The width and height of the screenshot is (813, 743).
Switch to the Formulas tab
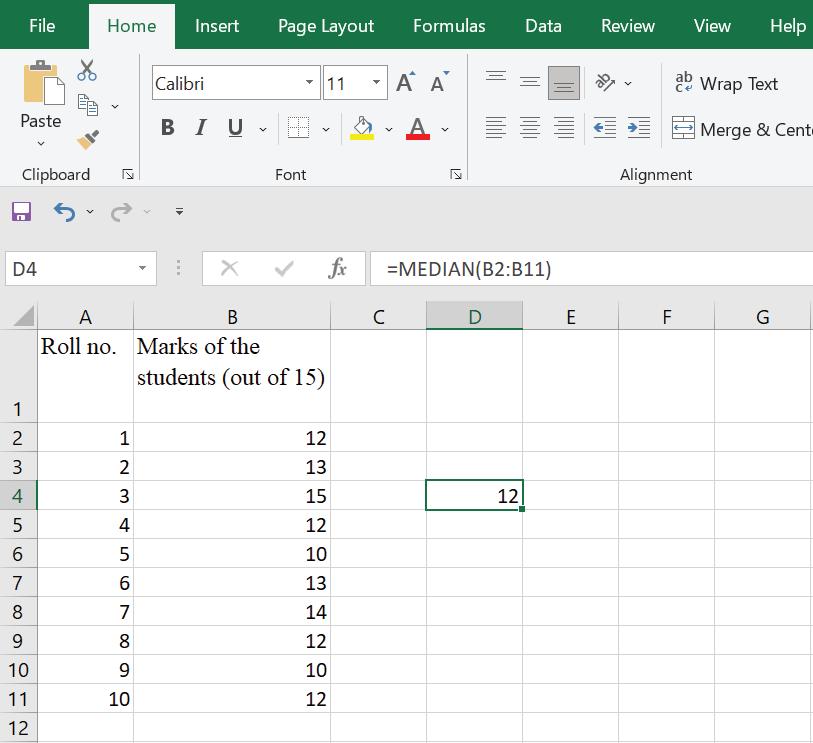coord(449,26)
